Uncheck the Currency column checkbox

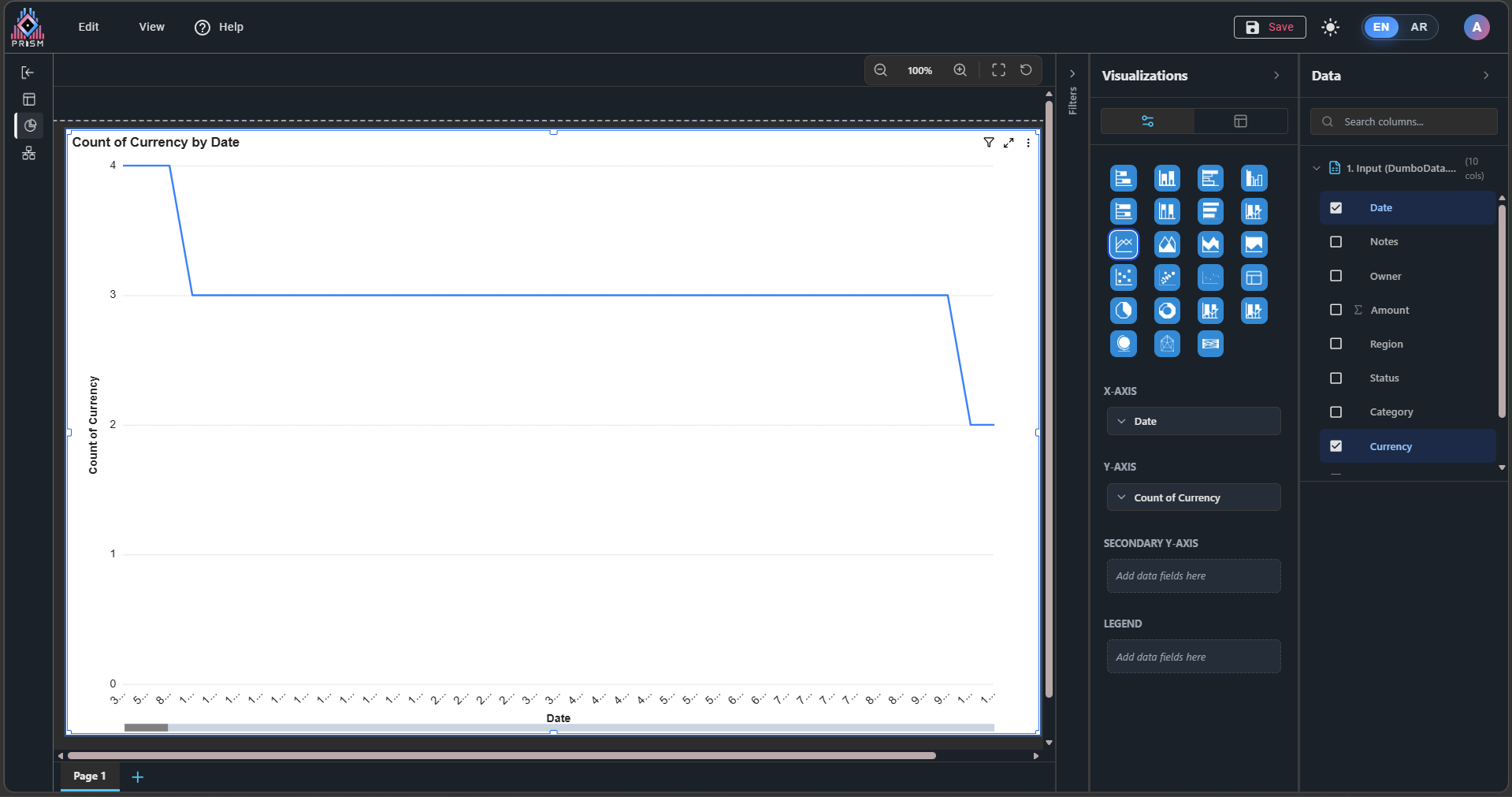click(x=1336, y=446)
